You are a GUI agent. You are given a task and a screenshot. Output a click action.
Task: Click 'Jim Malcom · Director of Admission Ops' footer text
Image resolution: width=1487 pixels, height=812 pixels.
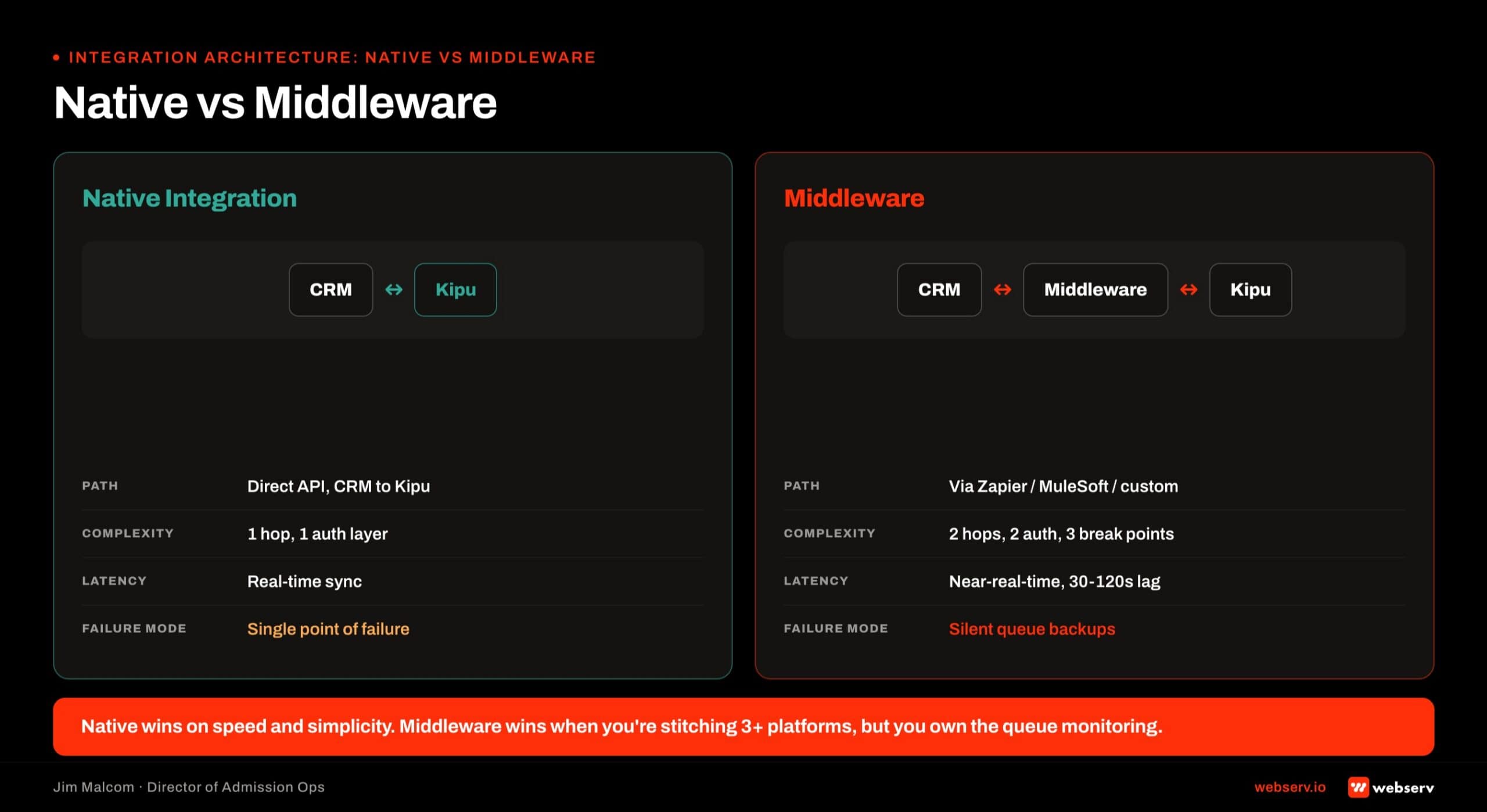(x=189, y=787)
